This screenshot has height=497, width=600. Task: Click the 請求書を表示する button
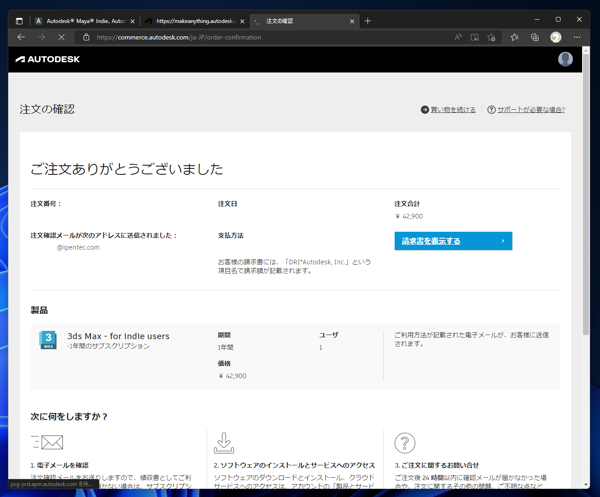pos(453,241)
